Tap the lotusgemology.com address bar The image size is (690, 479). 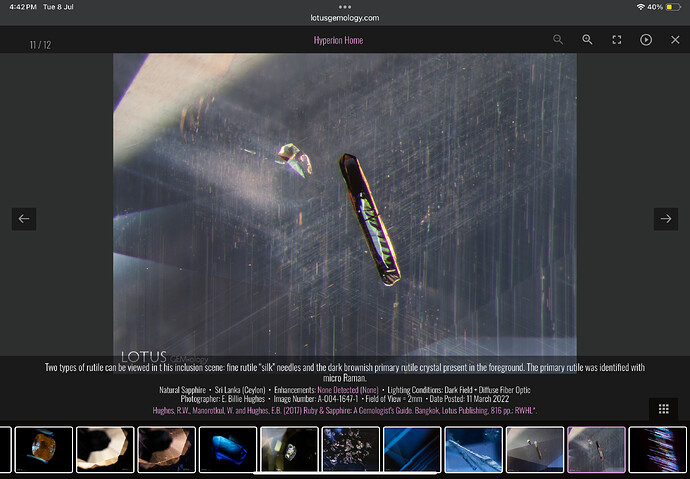pos(345,18)
